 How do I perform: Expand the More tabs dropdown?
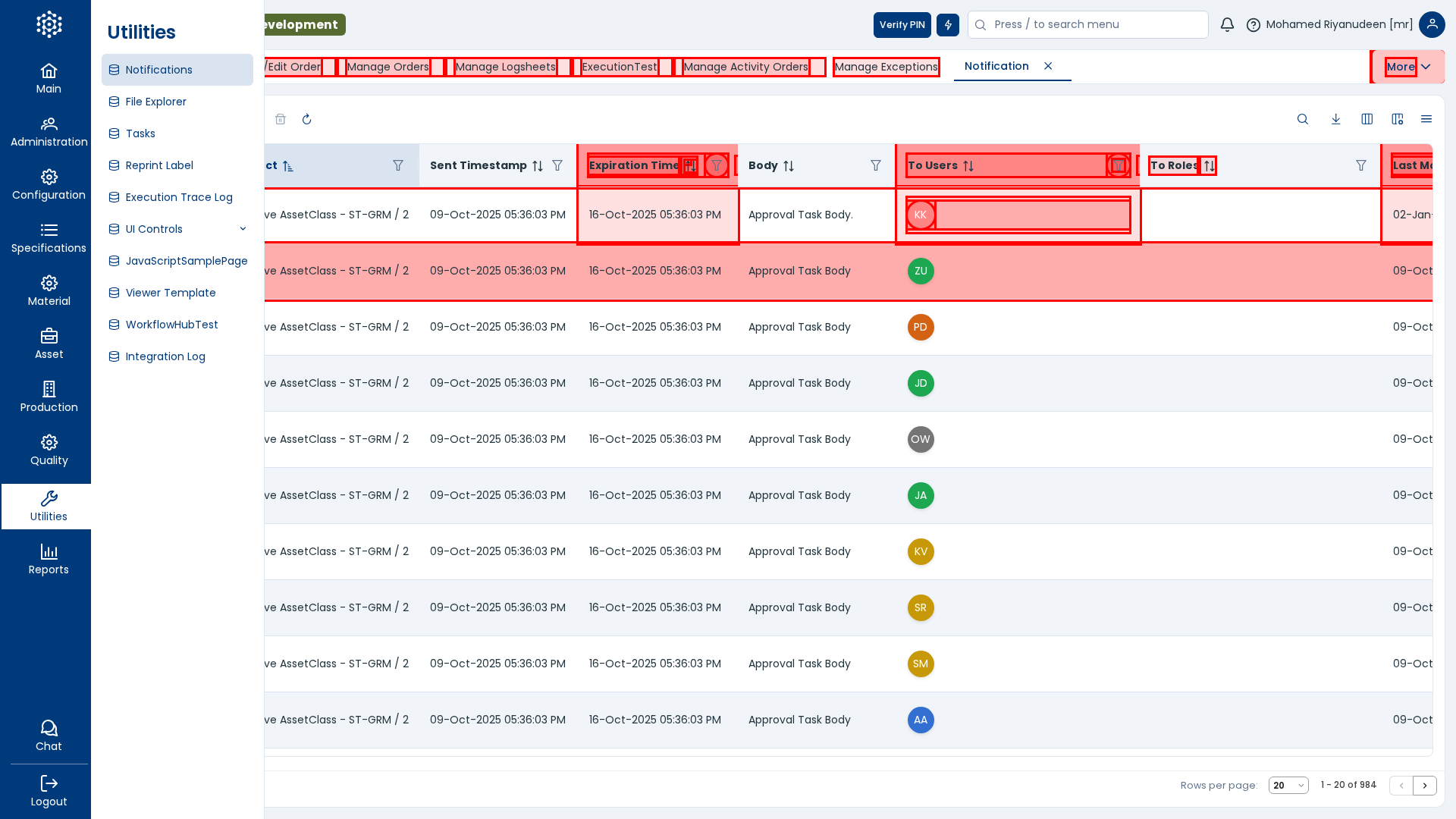(1407, 67)
